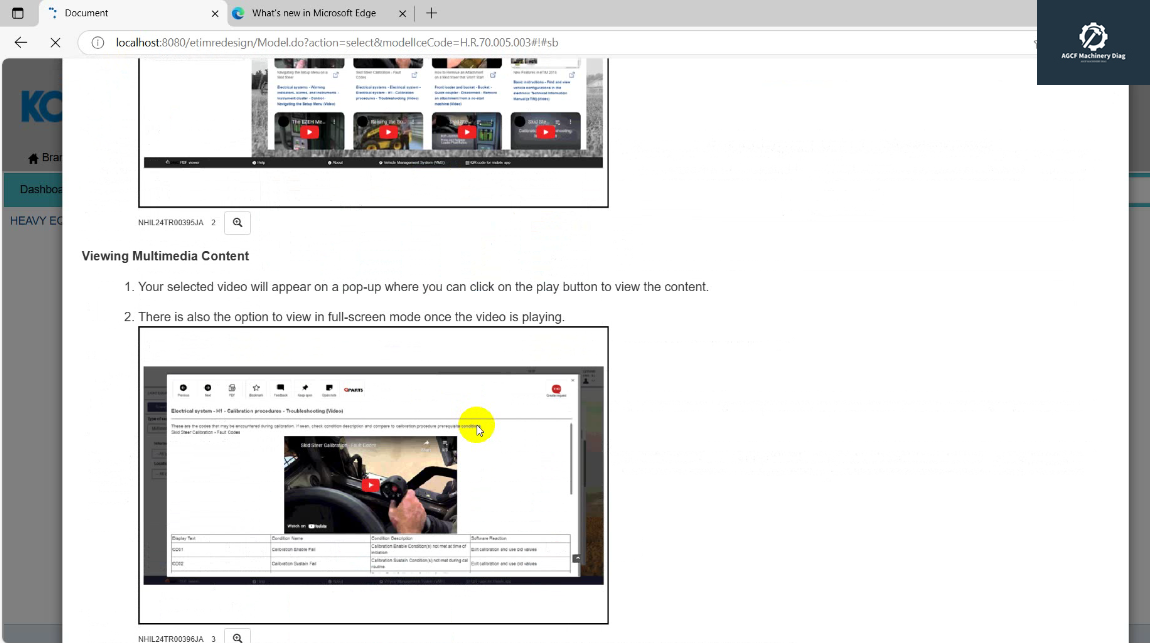Zoom image NHIL24TR00395JA with magnifier button
The image size is (1150, 643).
click(x=237, y=223)
